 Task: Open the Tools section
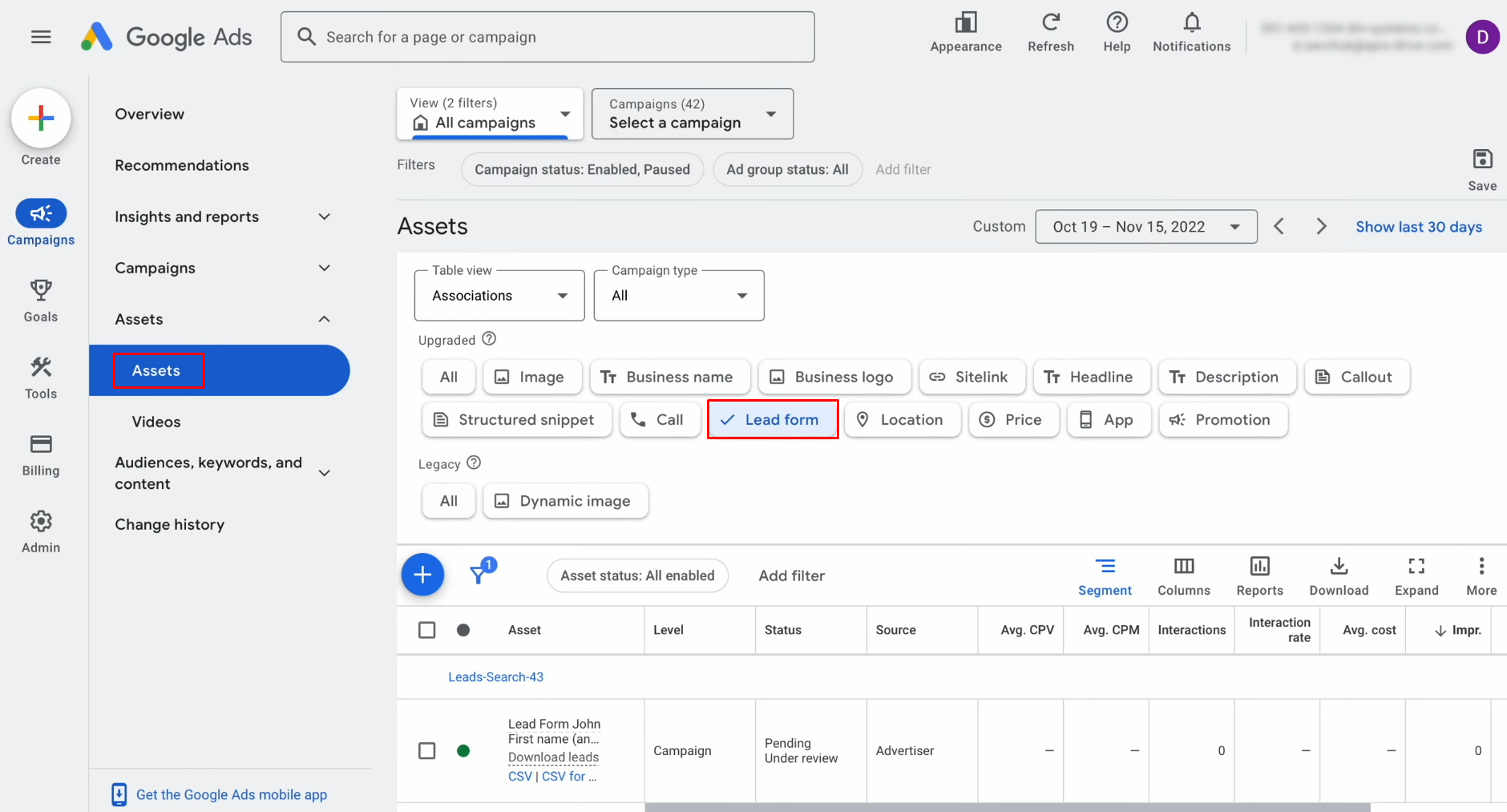[41, 377]
